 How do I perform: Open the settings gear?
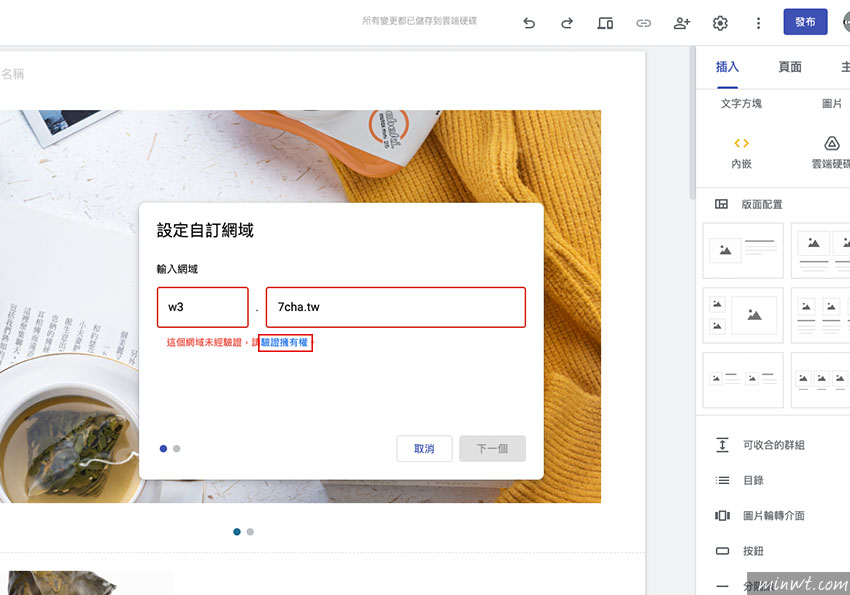pyautogui.click(x=720, y=23)
